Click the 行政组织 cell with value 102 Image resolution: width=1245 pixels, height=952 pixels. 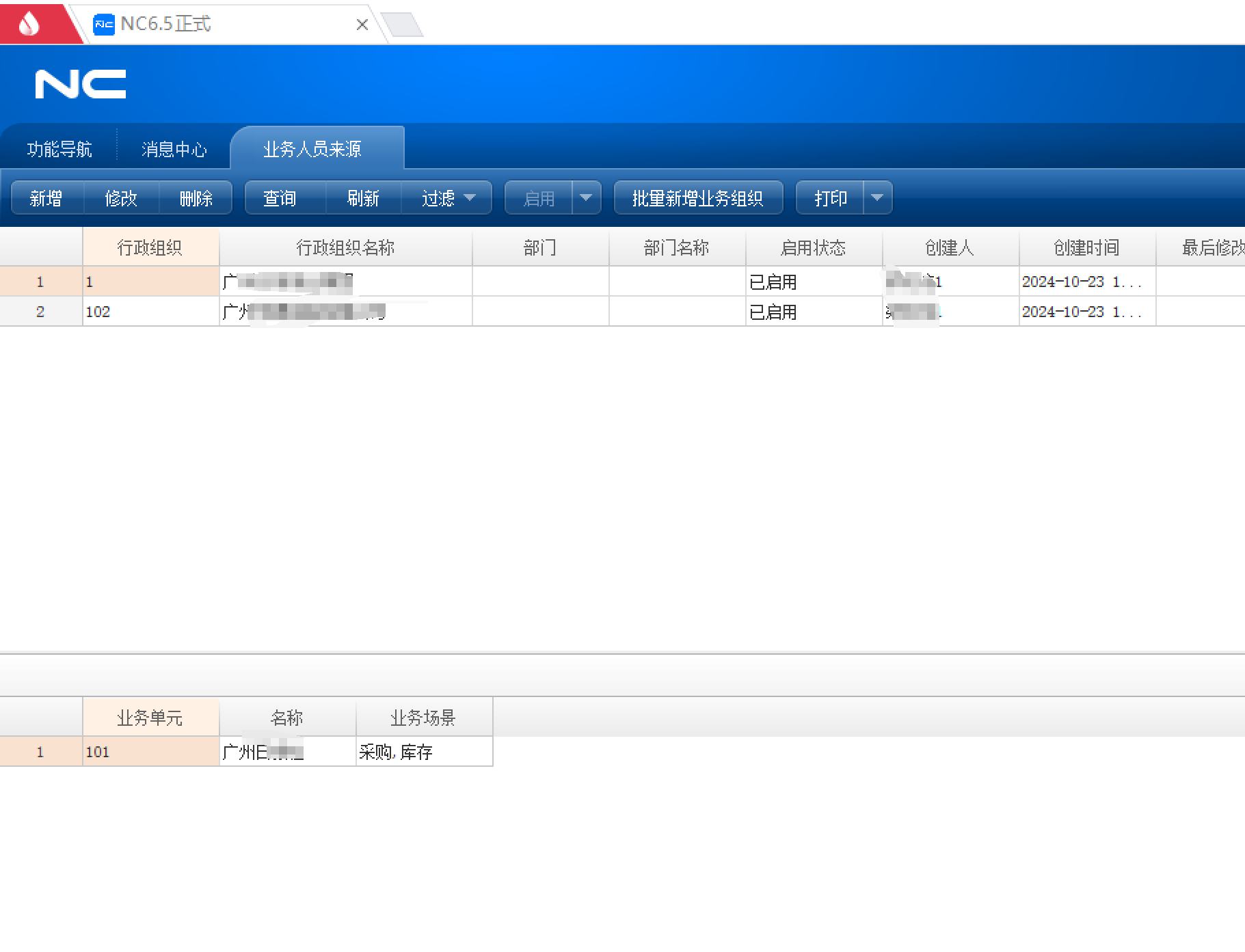150,312
